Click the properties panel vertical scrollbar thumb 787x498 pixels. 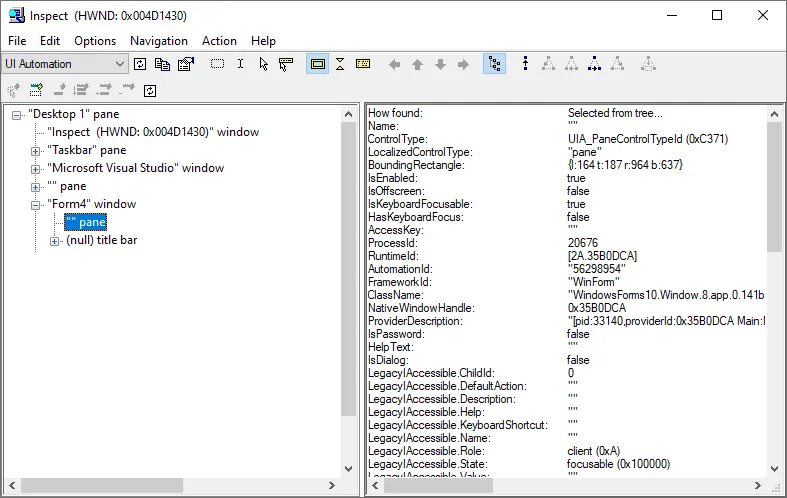[774, 187]
